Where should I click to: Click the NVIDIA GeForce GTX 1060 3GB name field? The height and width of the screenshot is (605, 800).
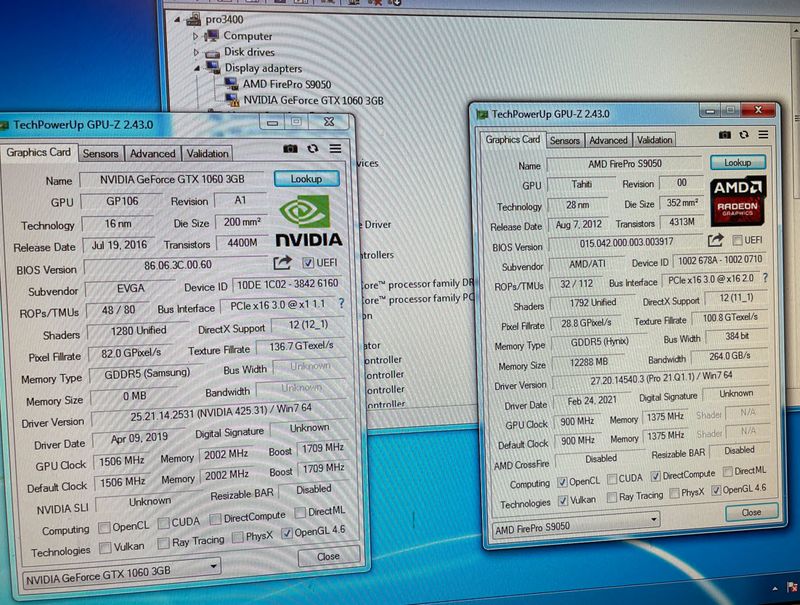172,180
